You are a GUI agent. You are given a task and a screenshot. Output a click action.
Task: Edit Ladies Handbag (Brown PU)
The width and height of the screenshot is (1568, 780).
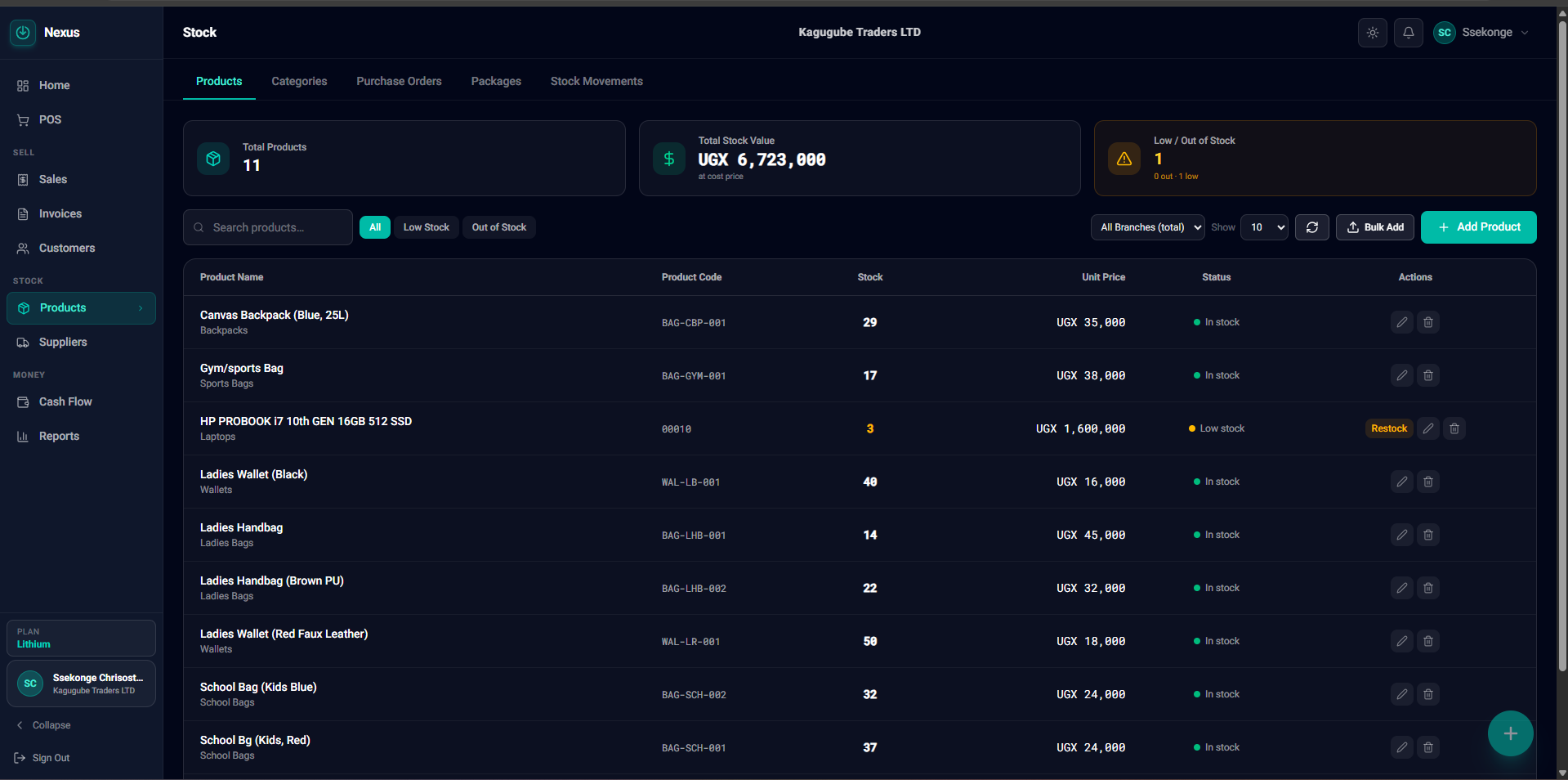tap(1401, 588)
